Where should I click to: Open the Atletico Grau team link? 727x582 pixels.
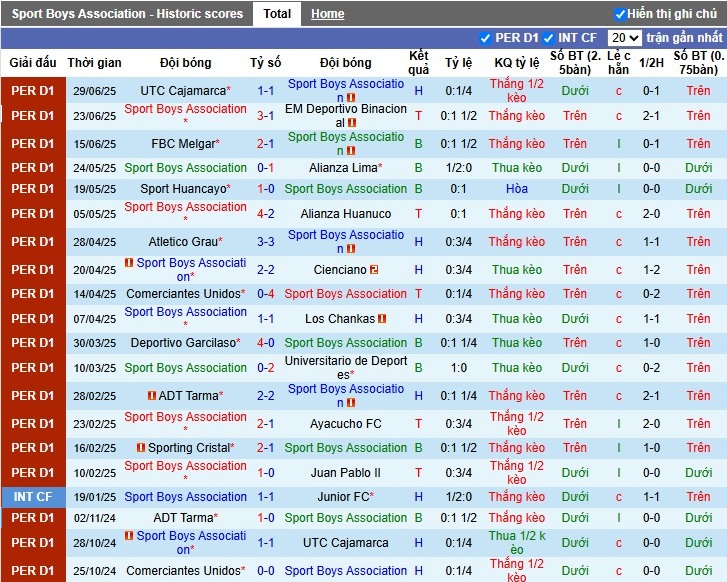click(183, 242)
